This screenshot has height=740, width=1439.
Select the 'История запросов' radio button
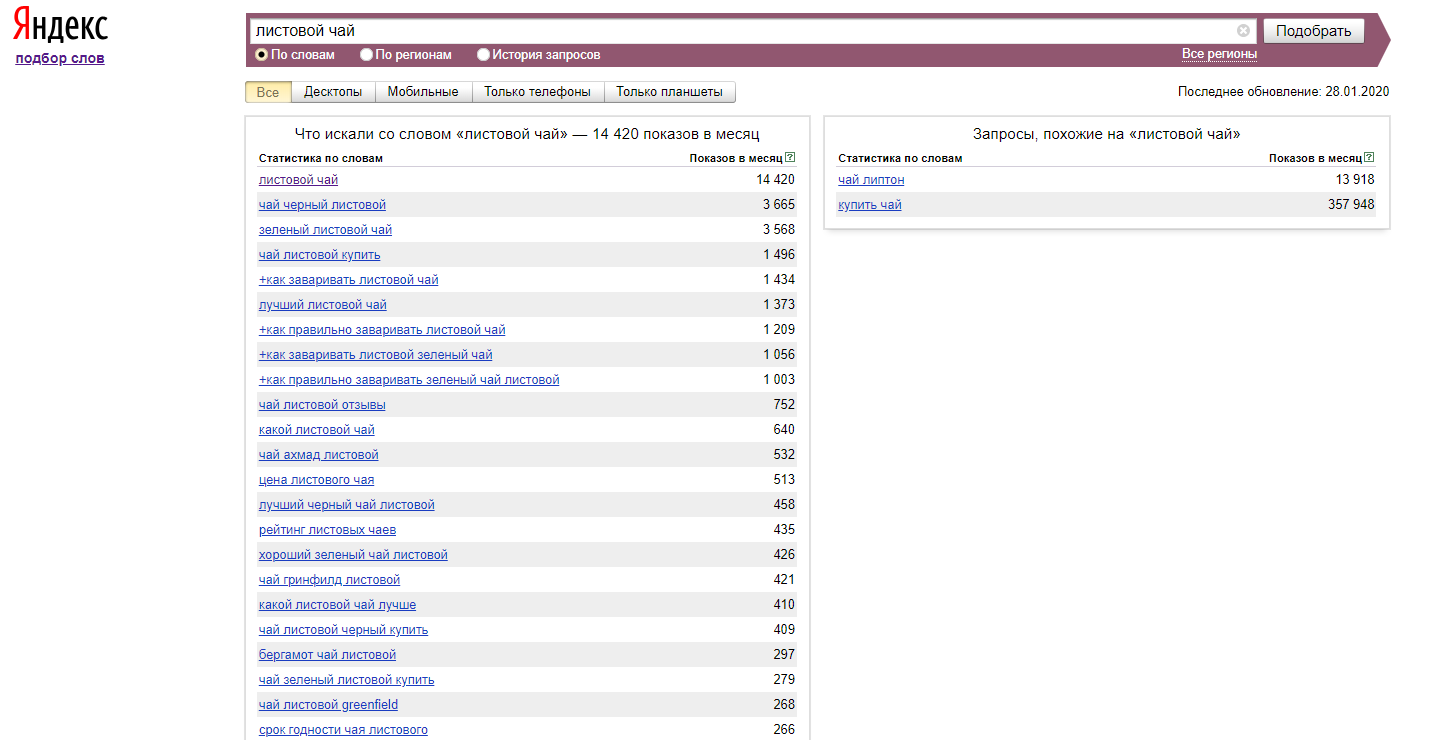coord(484,55)
